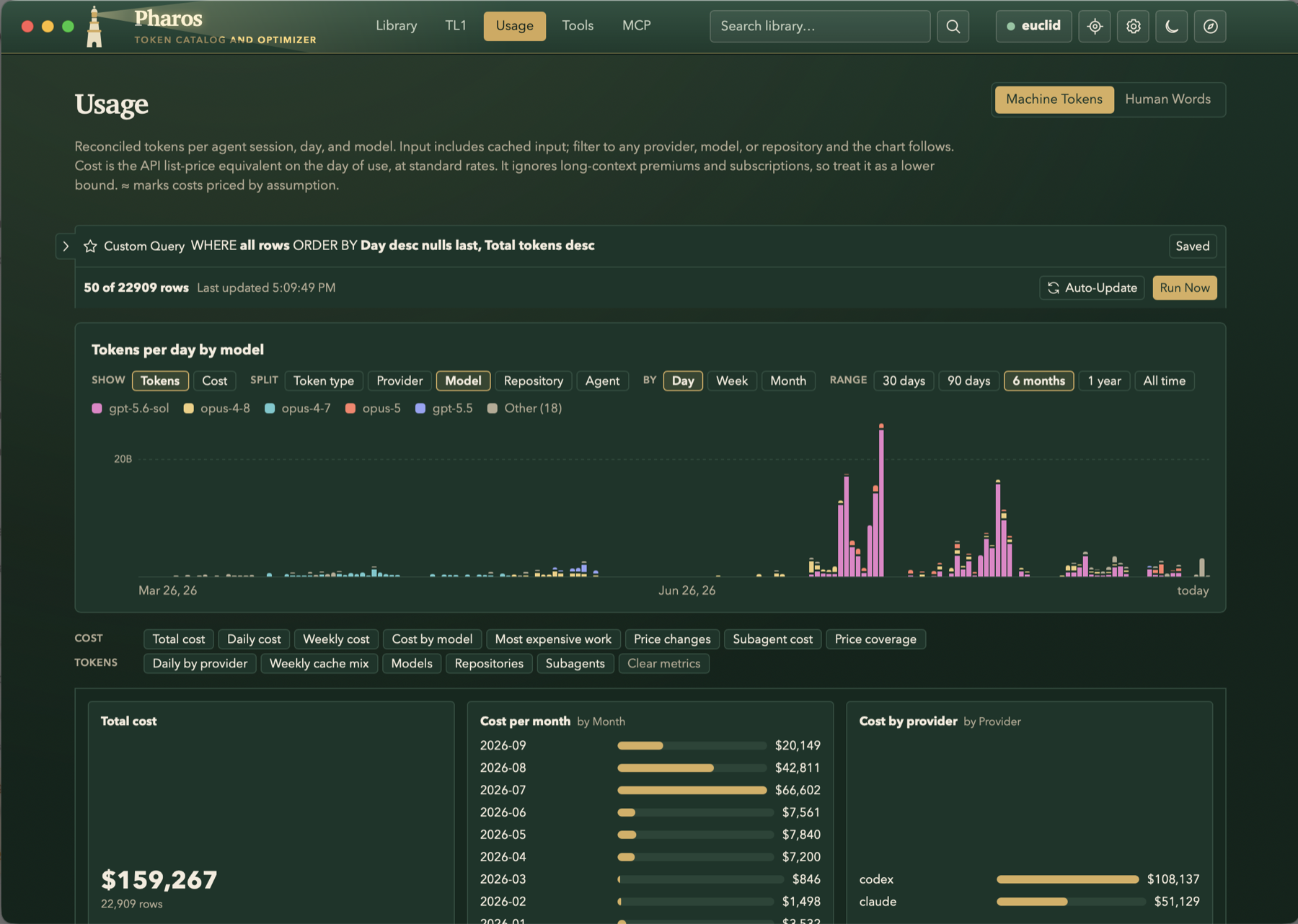The width and height of the screenshot is (1298, 924).
Task: Click the compass icon in header
Action: pos(1210,26)
